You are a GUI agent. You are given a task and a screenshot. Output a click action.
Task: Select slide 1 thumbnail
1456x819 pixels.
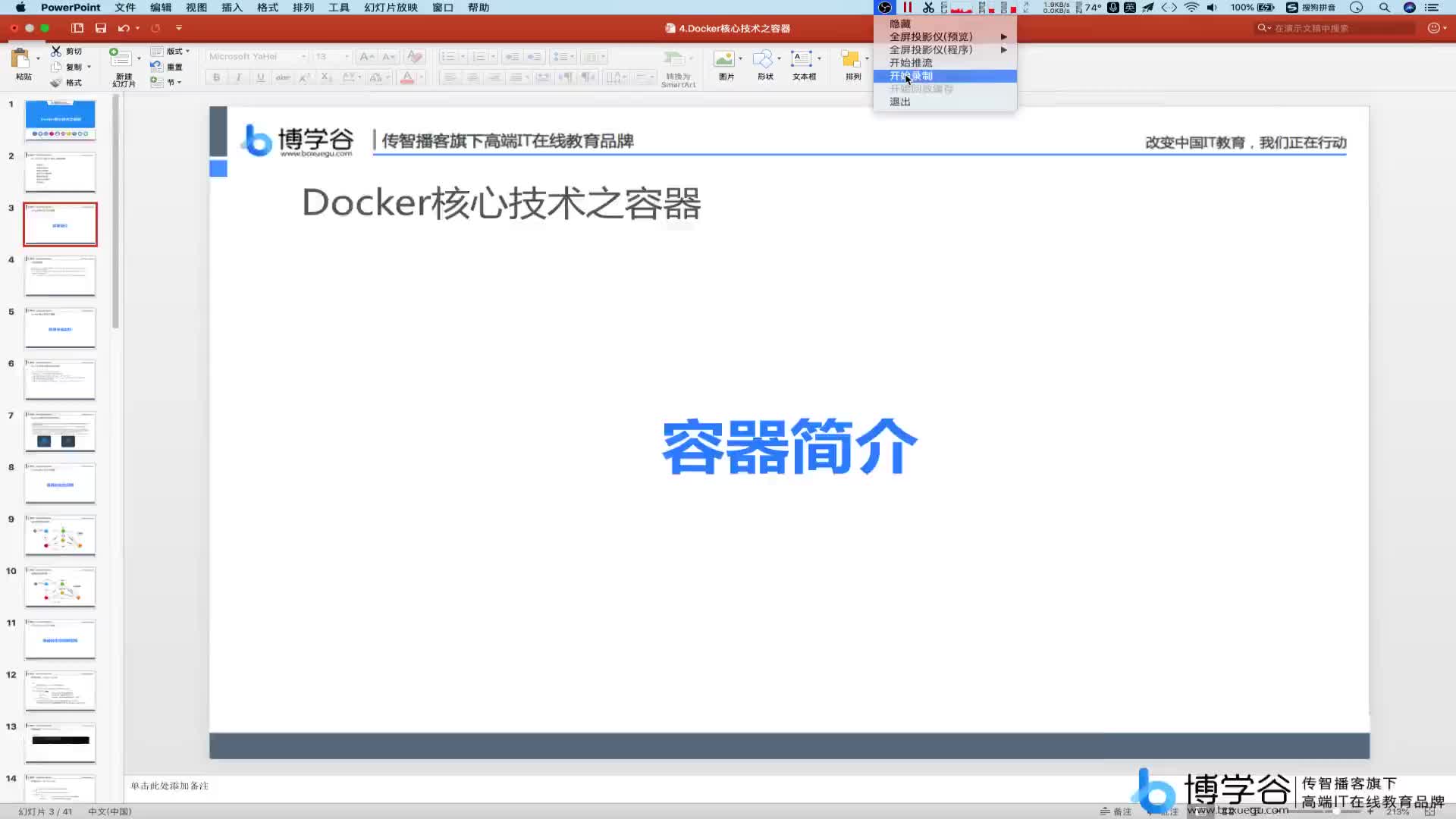click(x=61, y=120)
